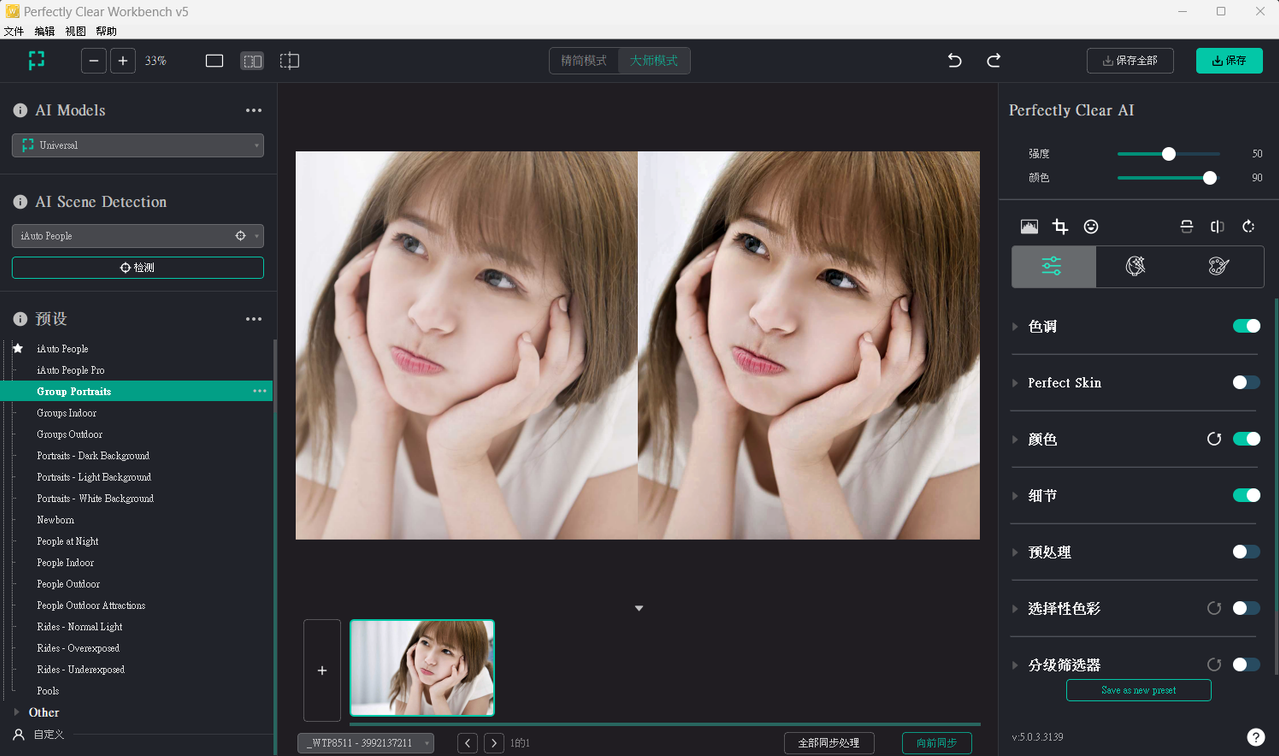
Task: Open the 视图 menu
Action: click(76, 31)
